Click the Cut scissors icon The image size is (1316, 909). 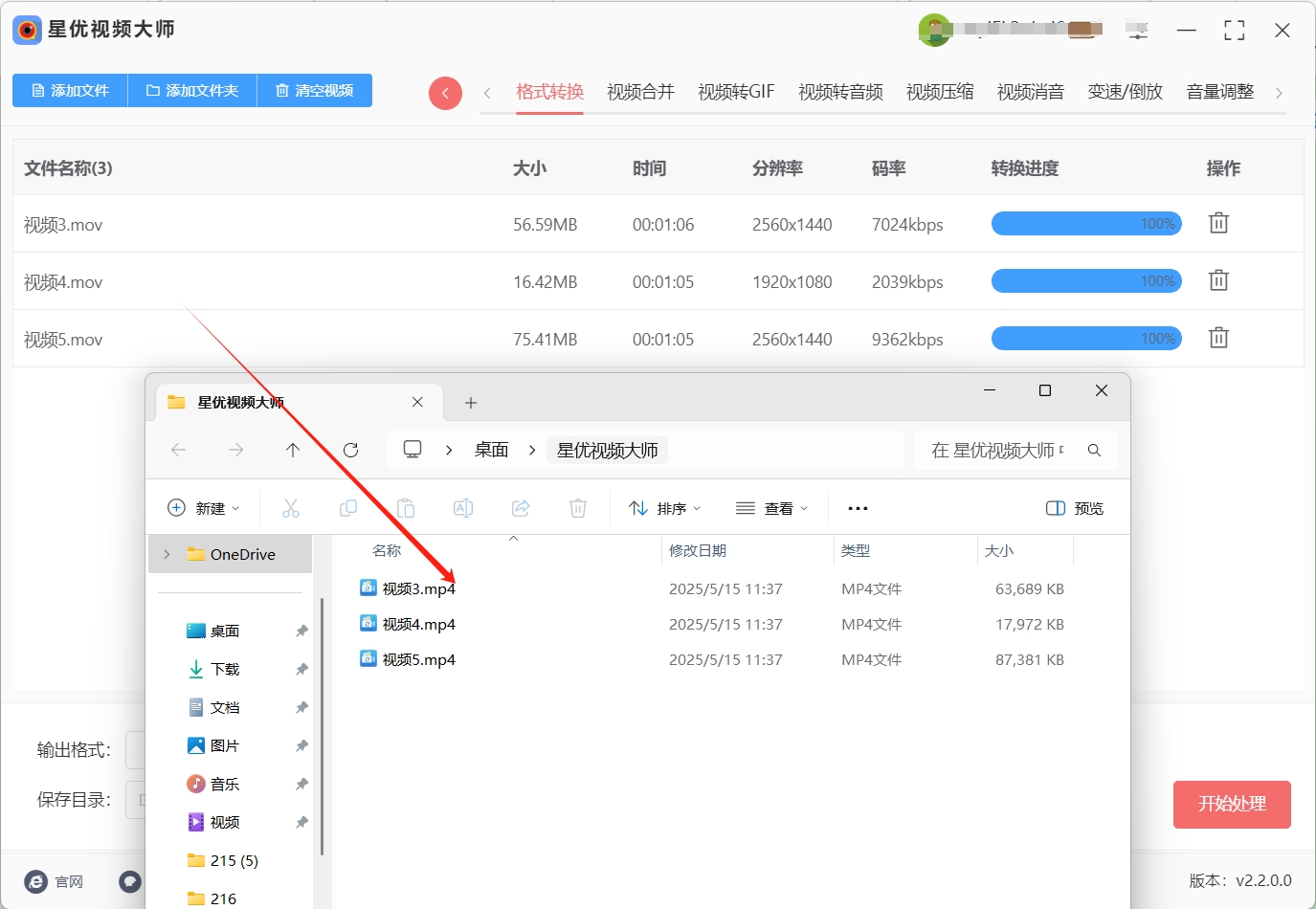click(291, 508)
